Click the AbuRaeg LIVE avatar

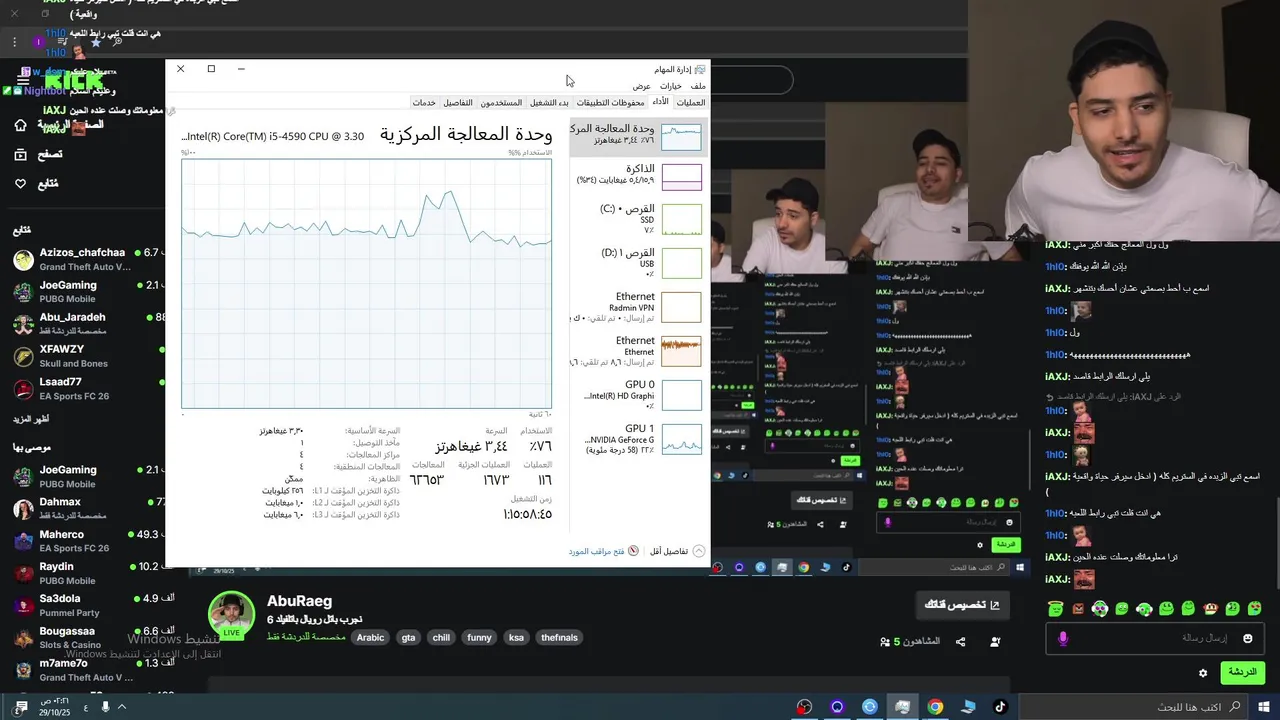pos(231,617)
